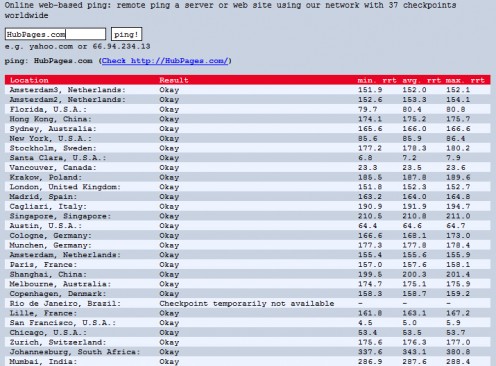The image size is (496, 366).
Task: Click the 201.4 max rrt for Shanghai
Action: coord(458,274)
